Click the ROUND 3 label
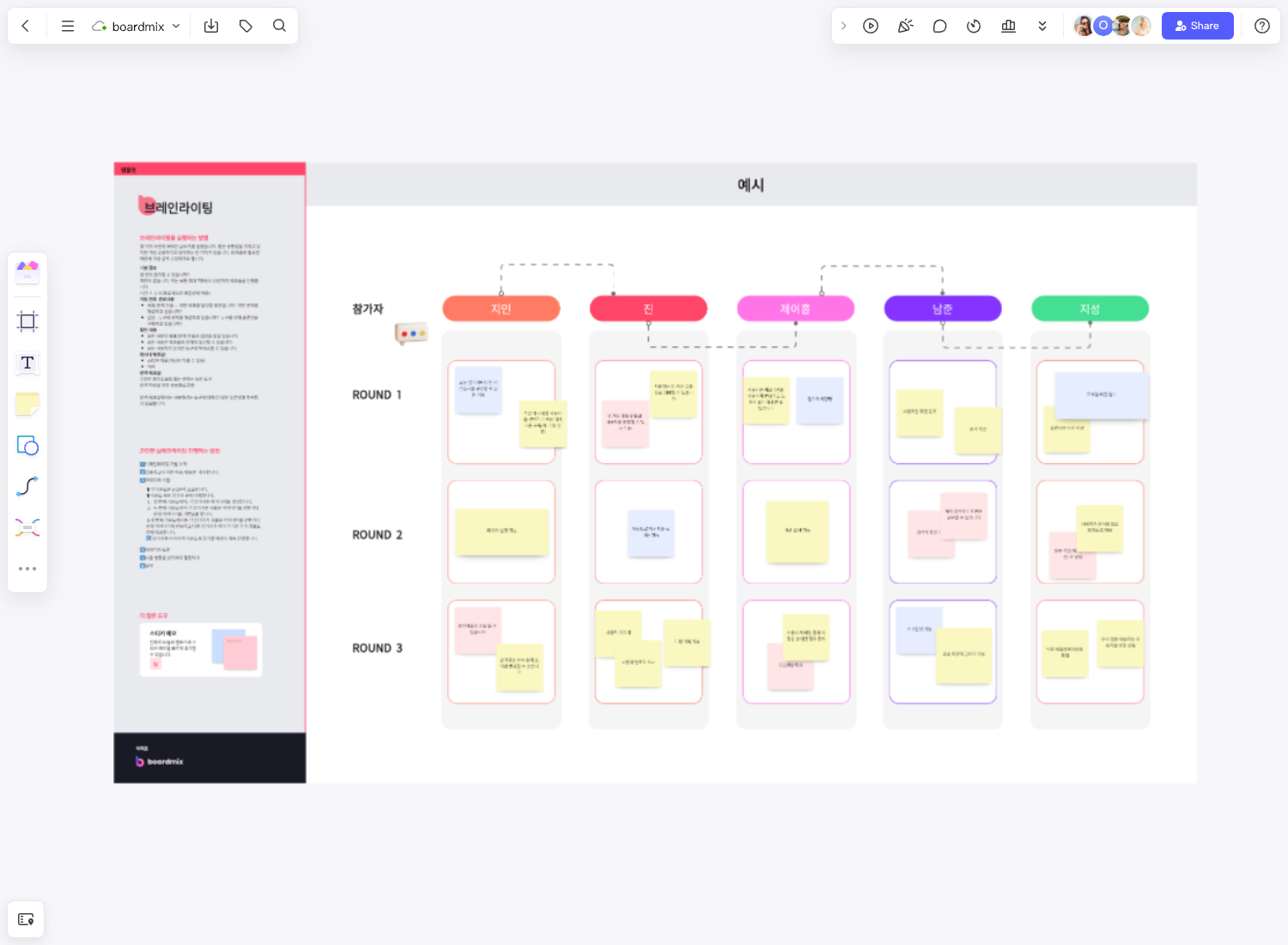Viewport: 1288px width, 945px height. click(x=377, y=649)
